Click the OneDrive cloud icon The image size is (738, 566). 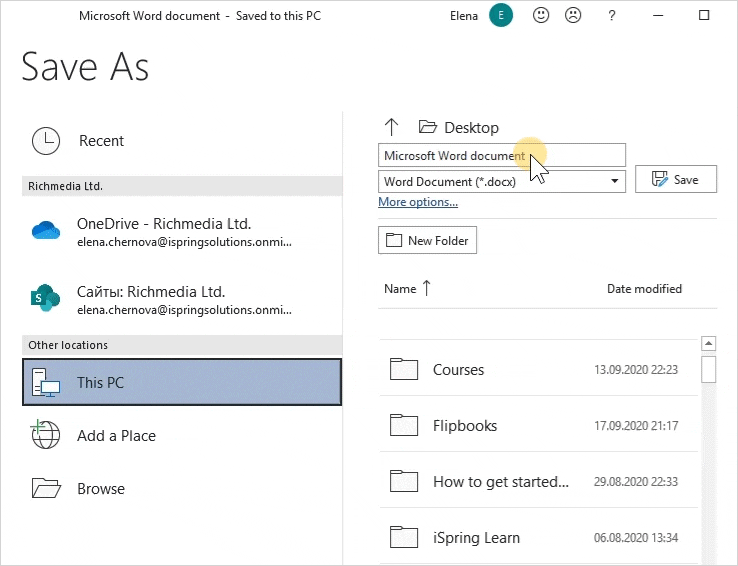tap(46, 231)
